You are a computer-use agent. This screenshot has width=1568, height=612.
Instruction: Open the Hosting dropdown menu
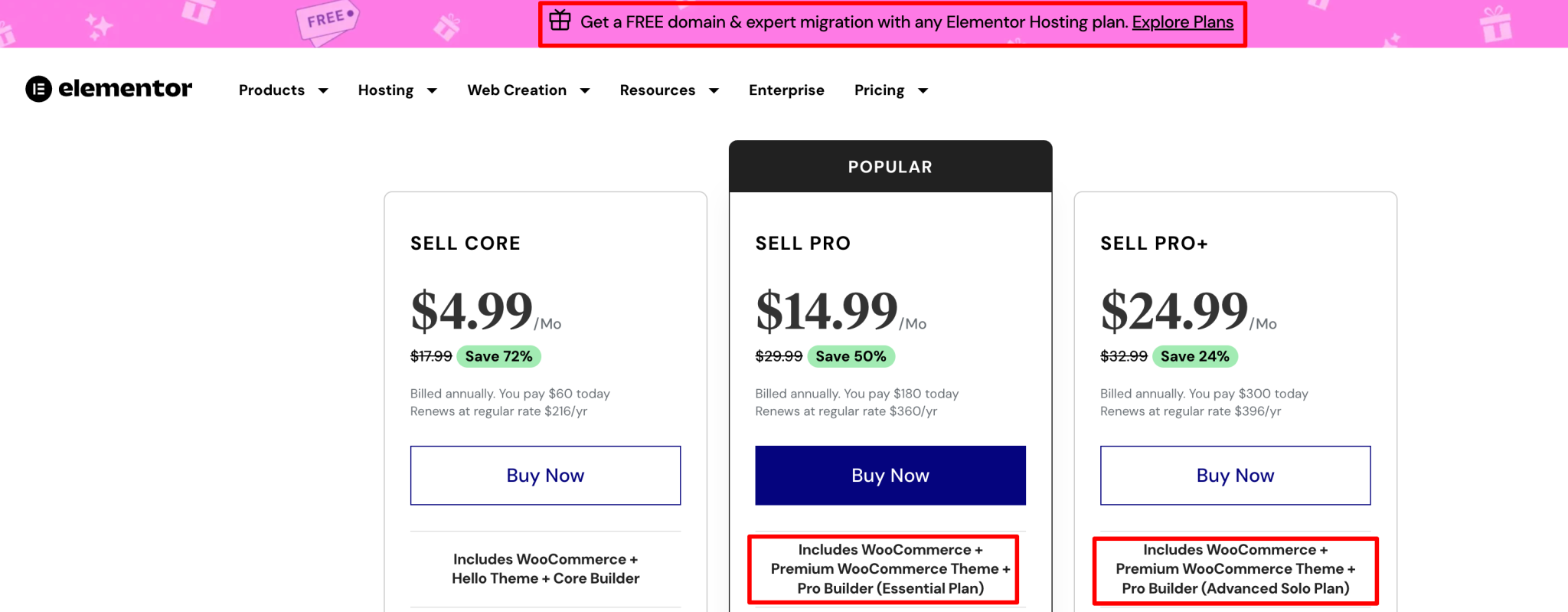pos(397,90)
